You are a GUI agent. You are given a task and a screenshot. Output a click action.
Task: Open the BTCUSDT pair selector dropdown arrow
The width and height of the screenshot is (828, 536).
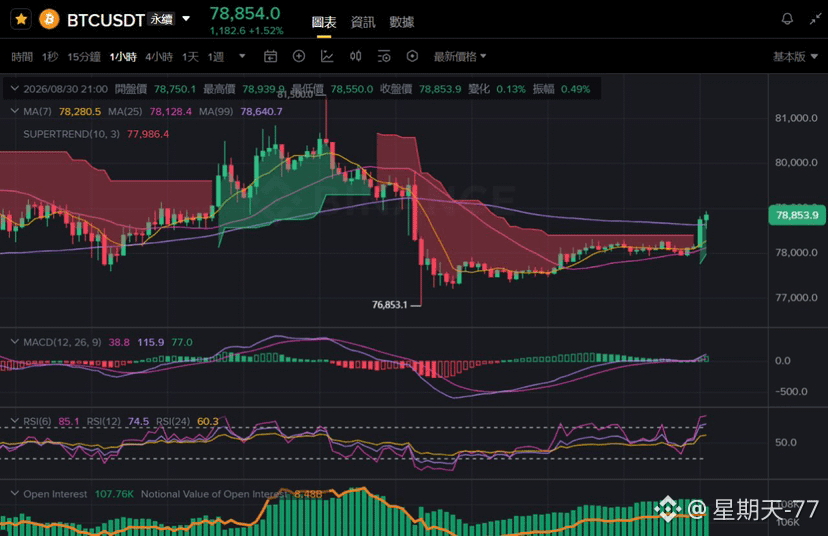(186, 19)
